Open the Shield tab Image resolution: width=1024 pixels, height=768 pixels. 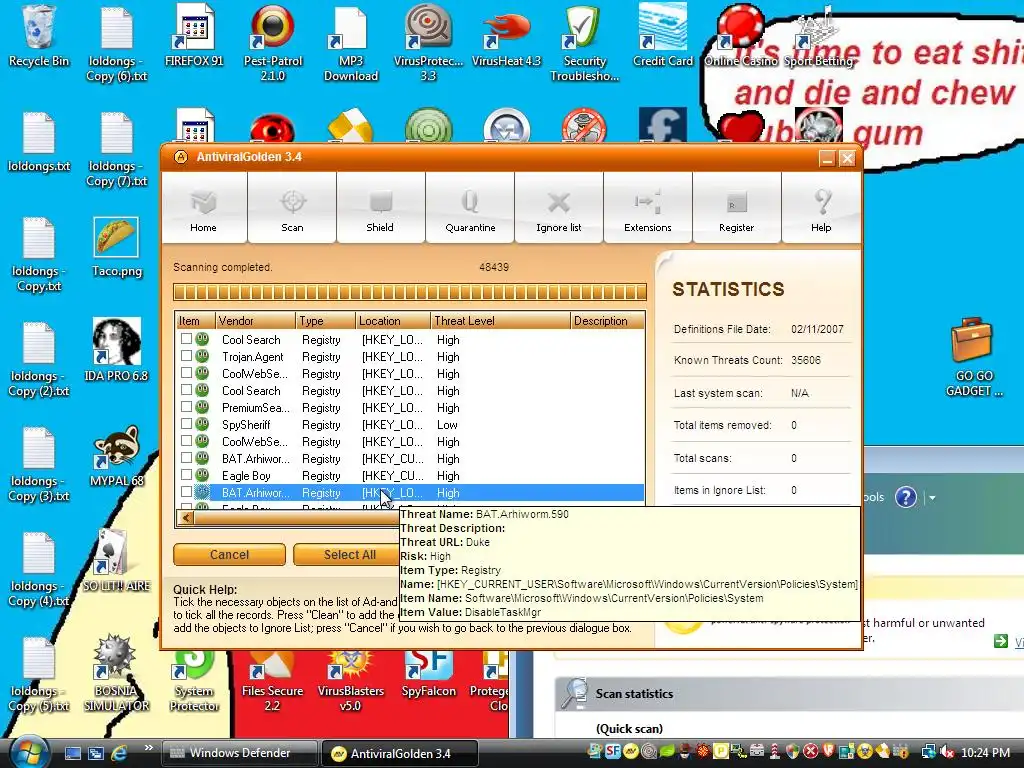point(380,208)
